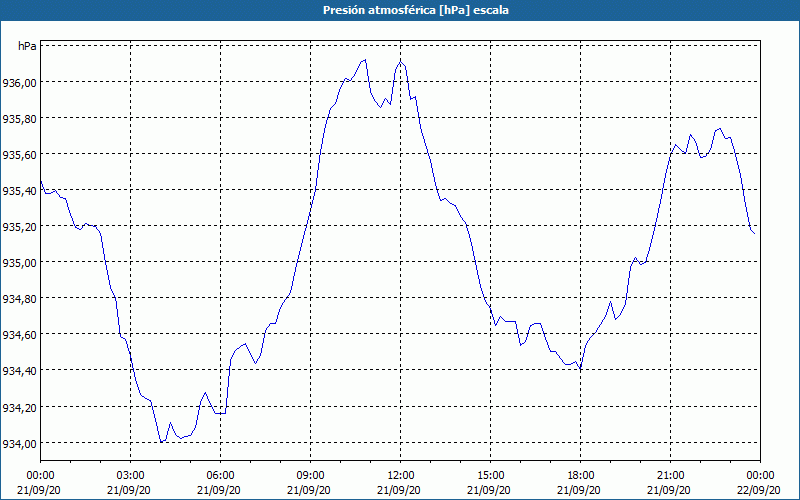Viewport: 800px width, 500px height.
Task: Select the 03:00 time axis marker
Action: [x=131, y=476]
